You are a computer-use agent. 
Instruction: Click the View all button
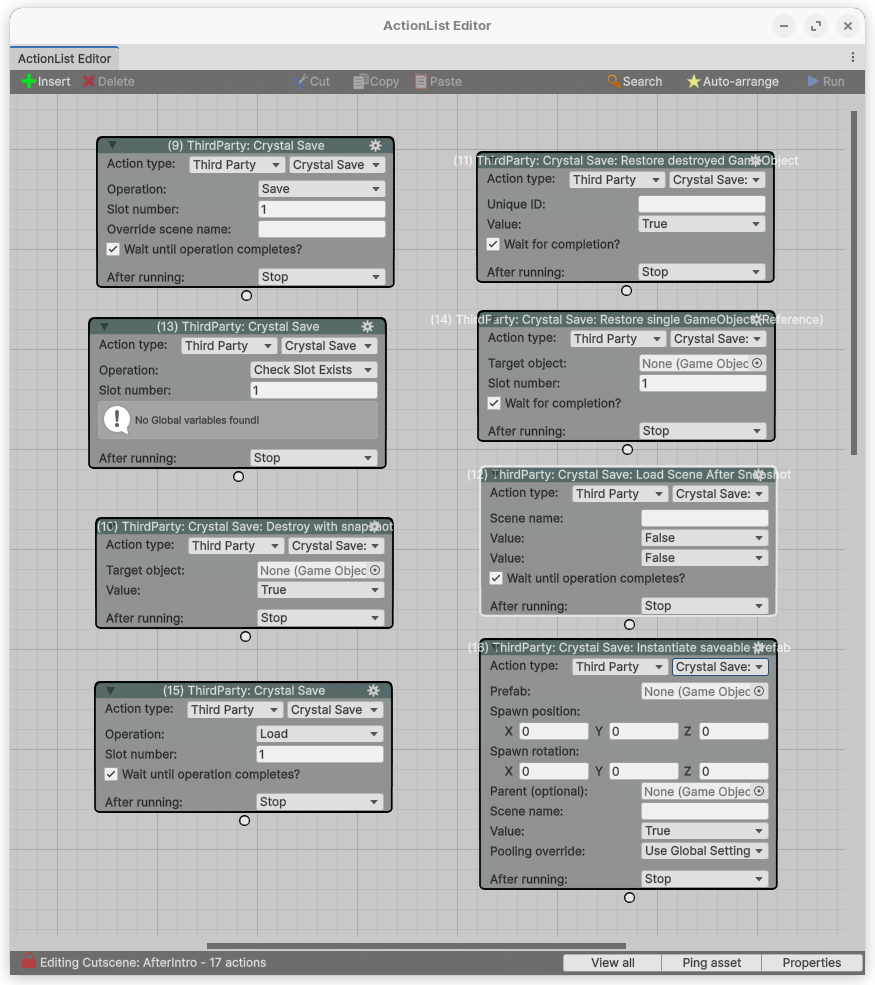(x=612, y=963)
